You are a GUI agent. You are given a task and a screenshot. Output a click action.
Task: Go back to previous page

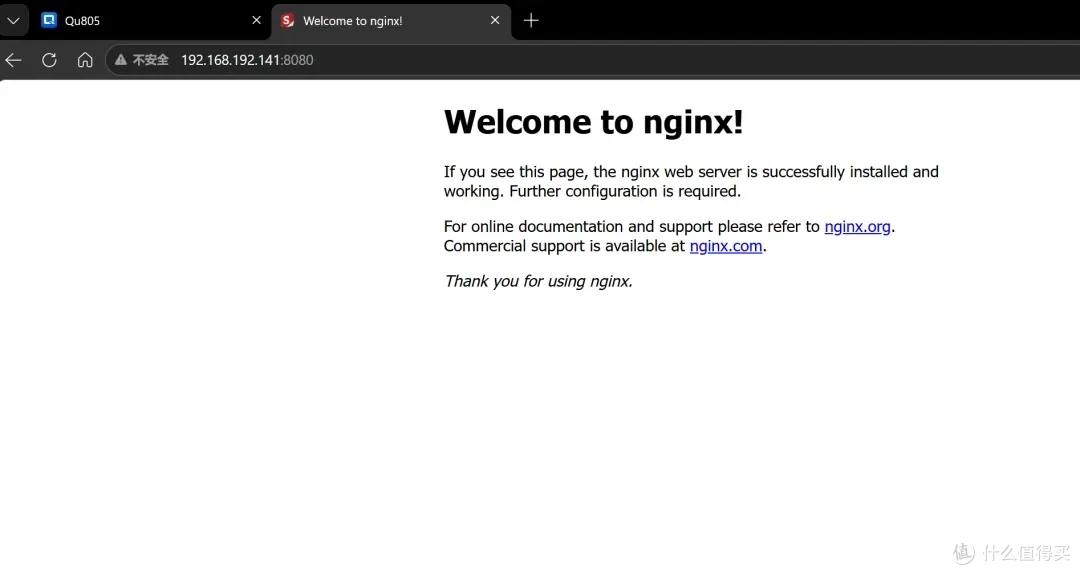tap(14, 60)
